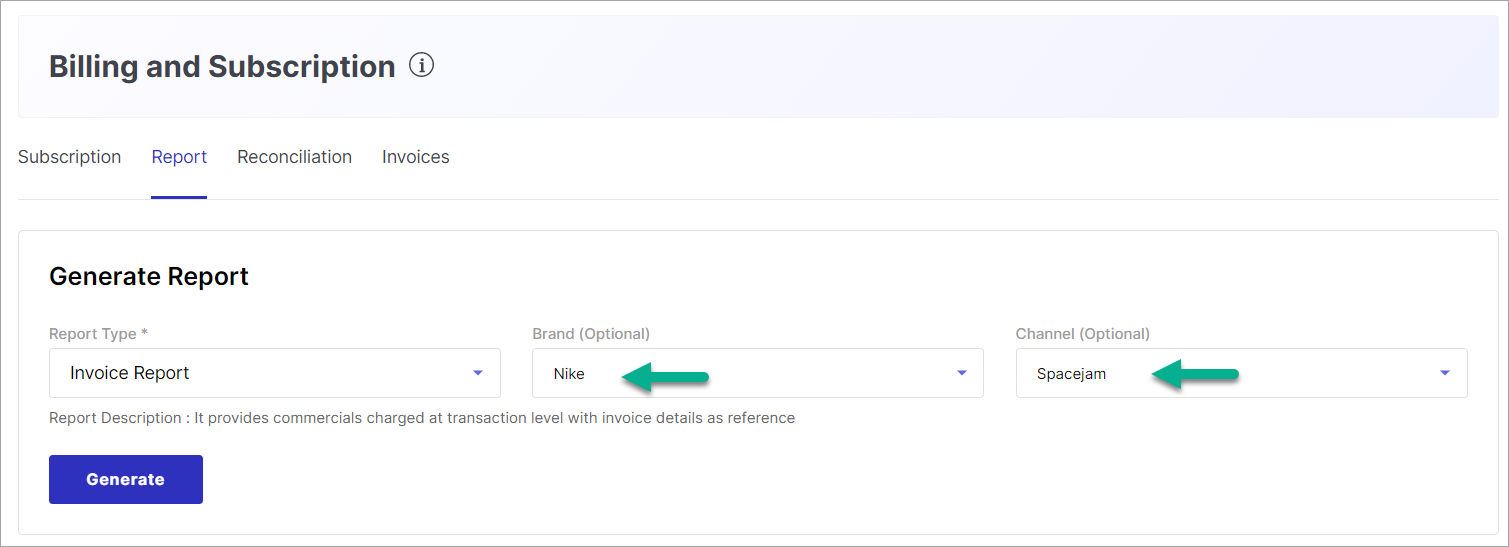Click the Billing and Subscription page title
1509x547 pixels.
[x=222, y=67]
